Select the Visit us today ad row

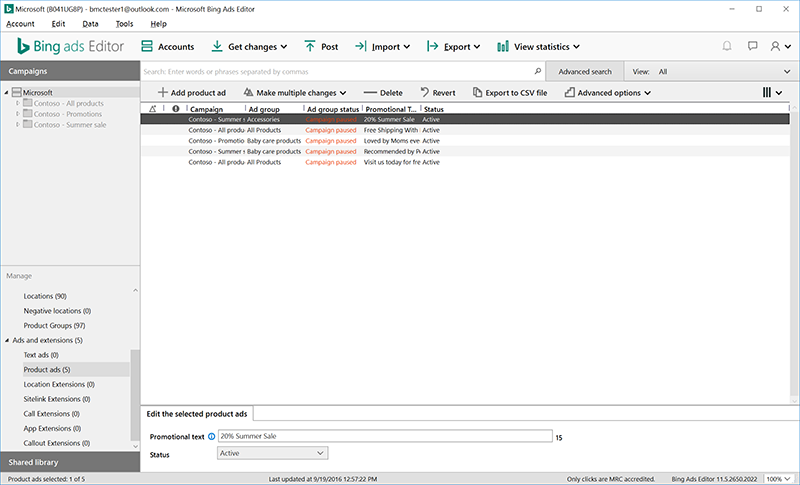[x=465, y=162]
